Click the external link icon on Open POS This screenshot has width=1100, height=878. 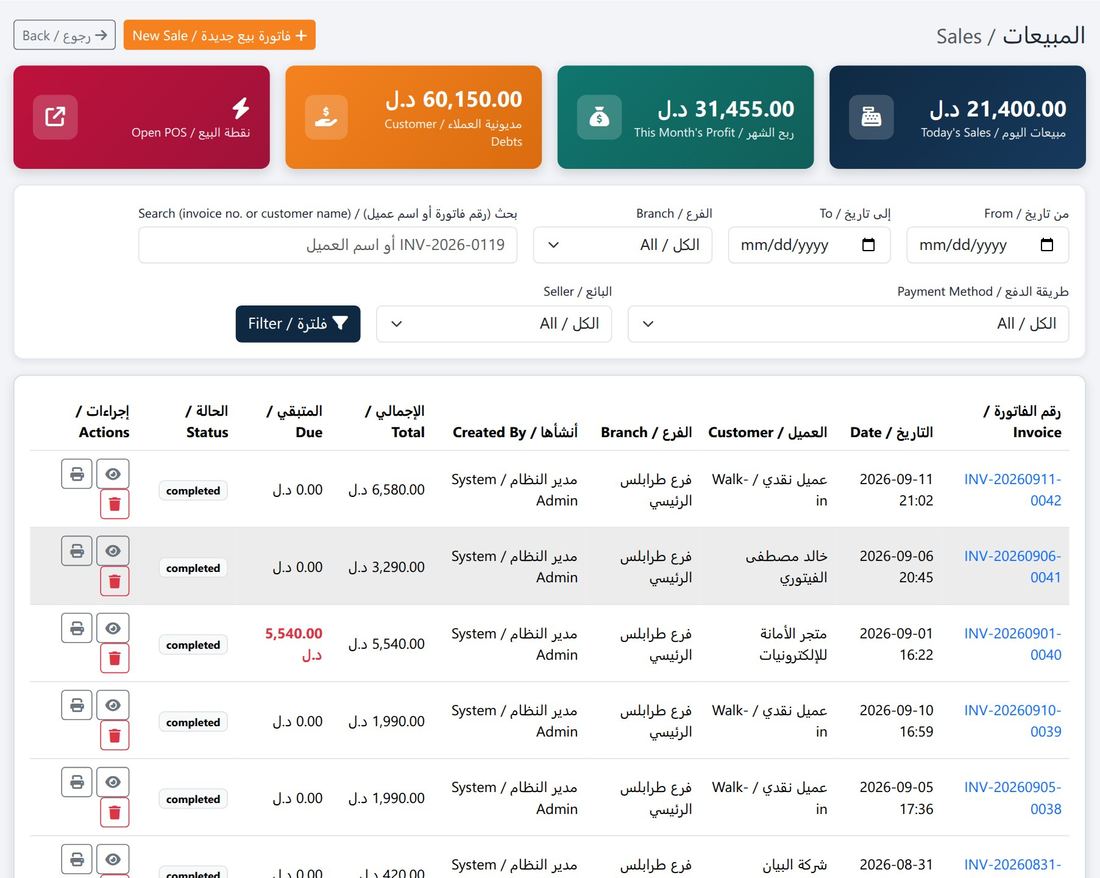55,117
